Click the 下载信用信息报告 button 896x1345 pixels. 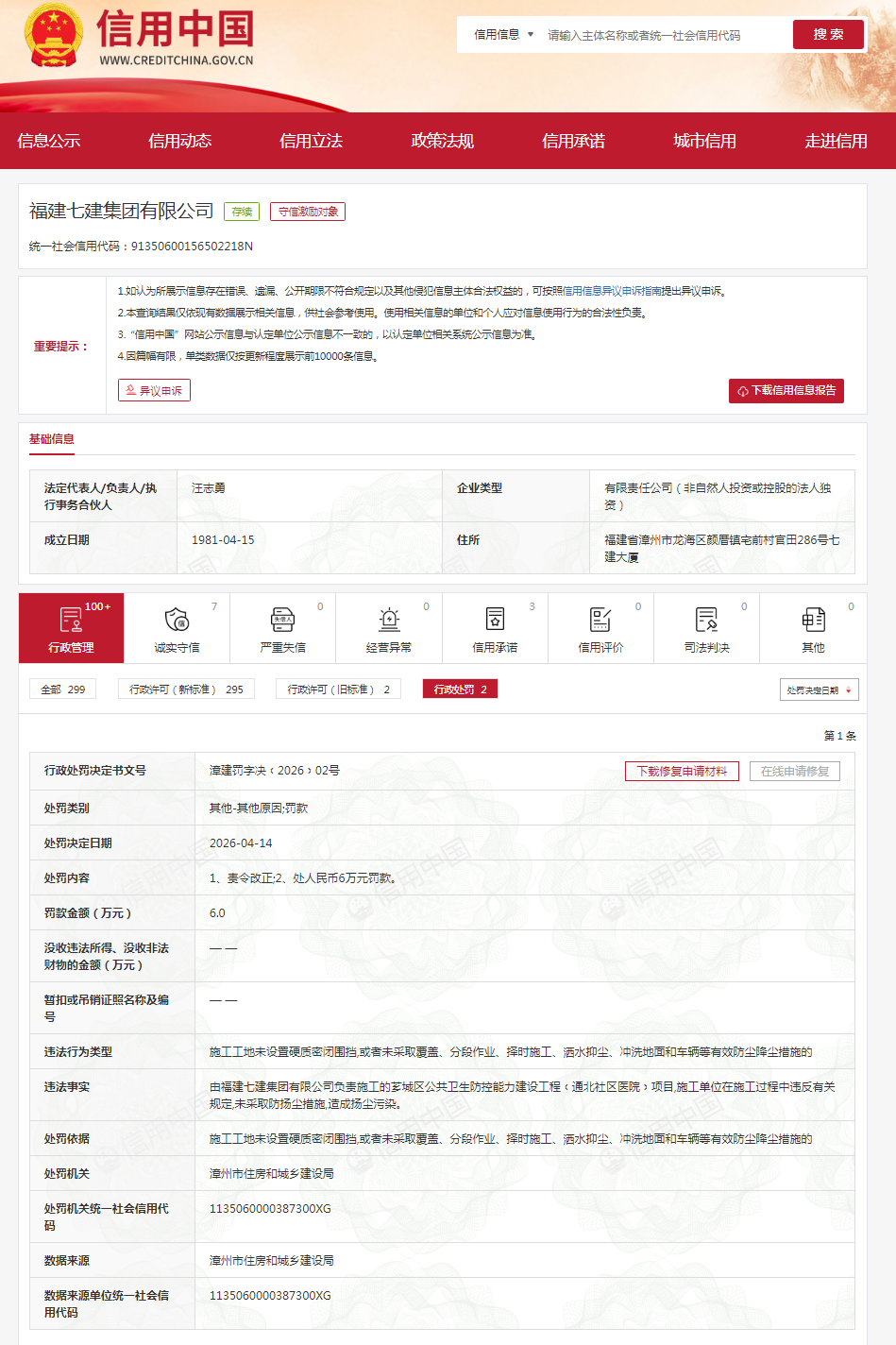click(786, 391)
